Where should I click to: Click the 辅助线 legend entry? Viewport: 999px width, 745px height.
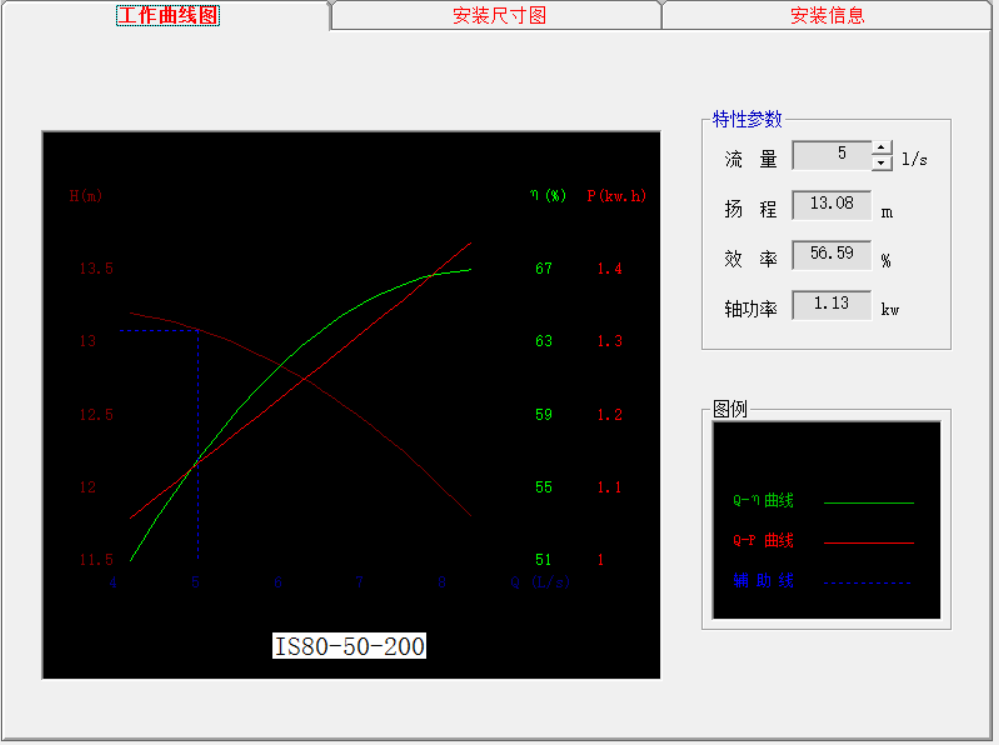click(763, 581)
